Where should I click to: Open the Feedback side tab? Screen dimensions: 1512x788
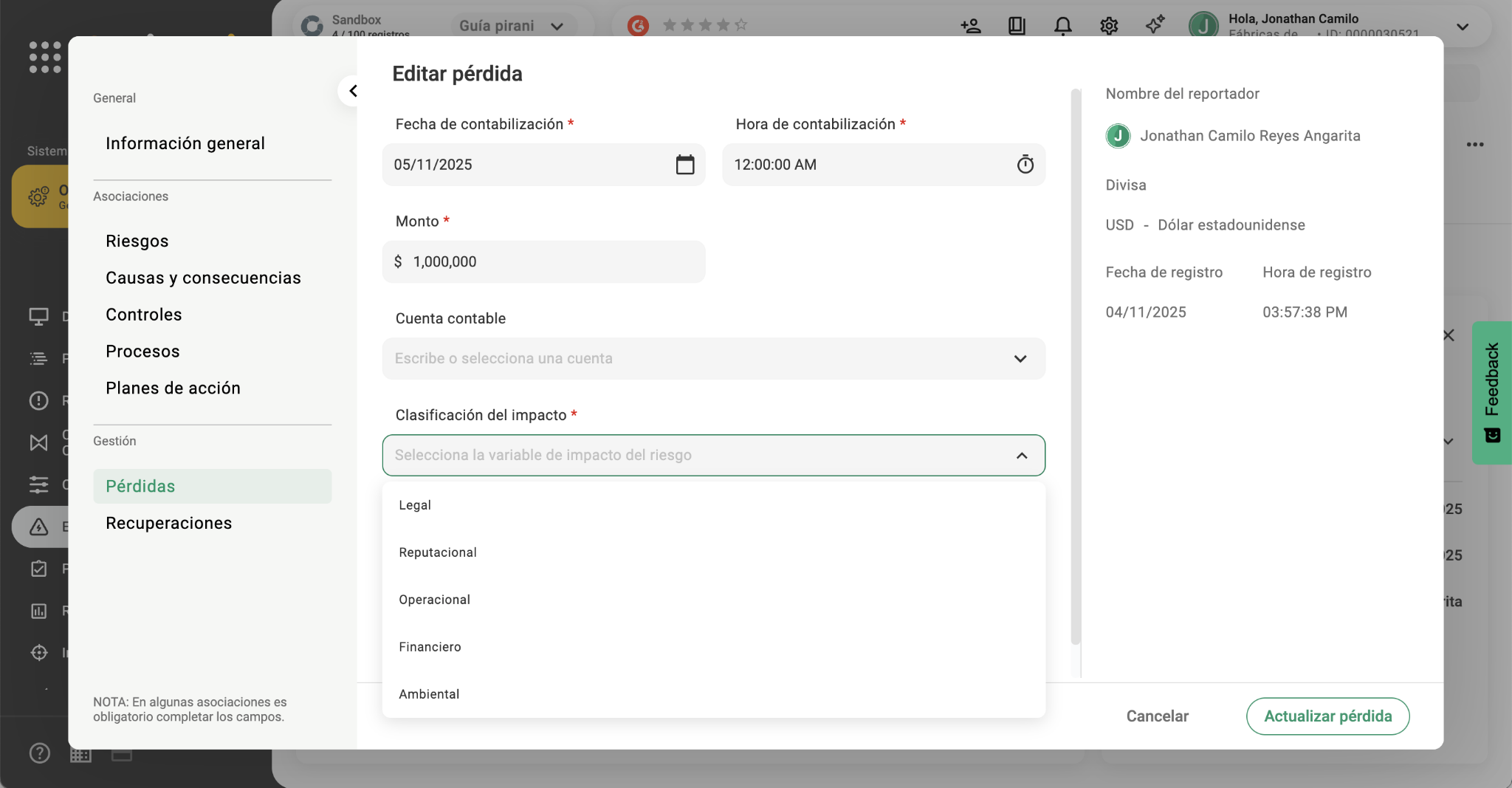[1491, 391]
